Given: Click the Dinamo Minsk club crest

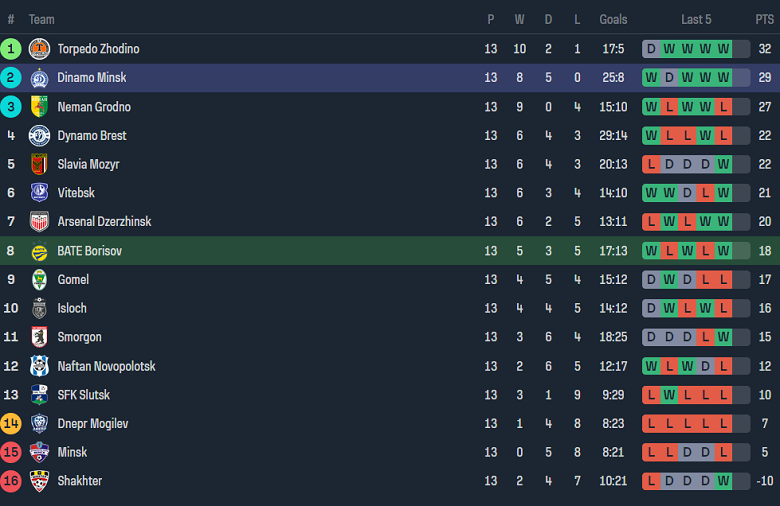Looking at the screenshot, I should [x=39, y=78].
